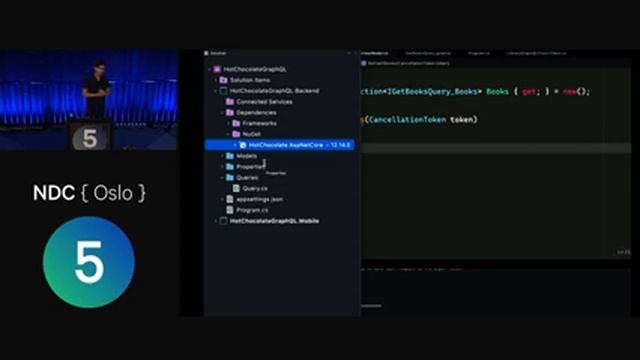Click the Solution Items folder icon
640x360 pixels.
[x=223, y=80]
